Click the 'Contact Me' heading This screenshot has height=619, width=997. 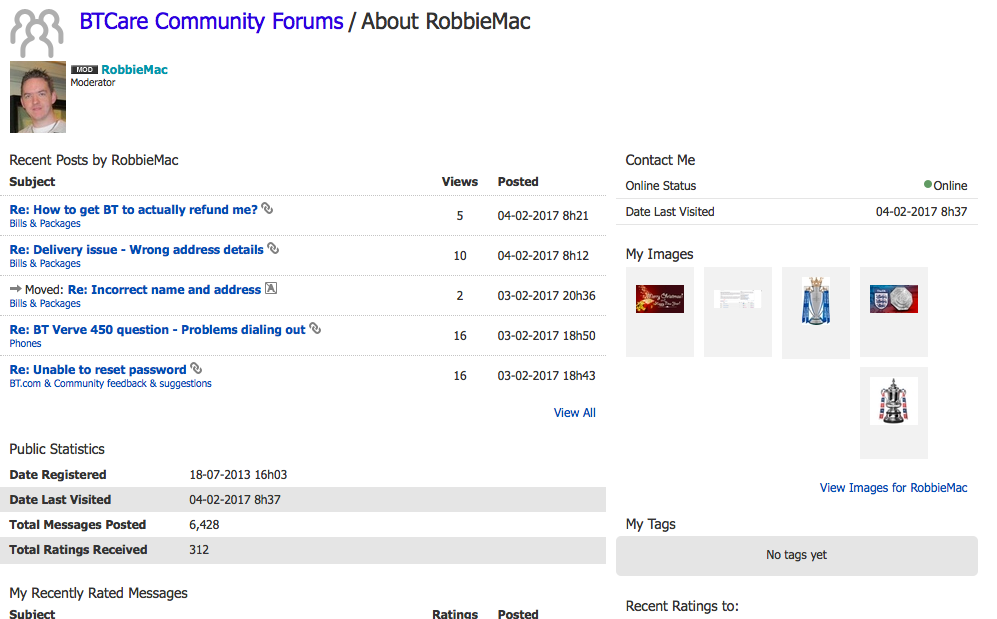(660, 160)
